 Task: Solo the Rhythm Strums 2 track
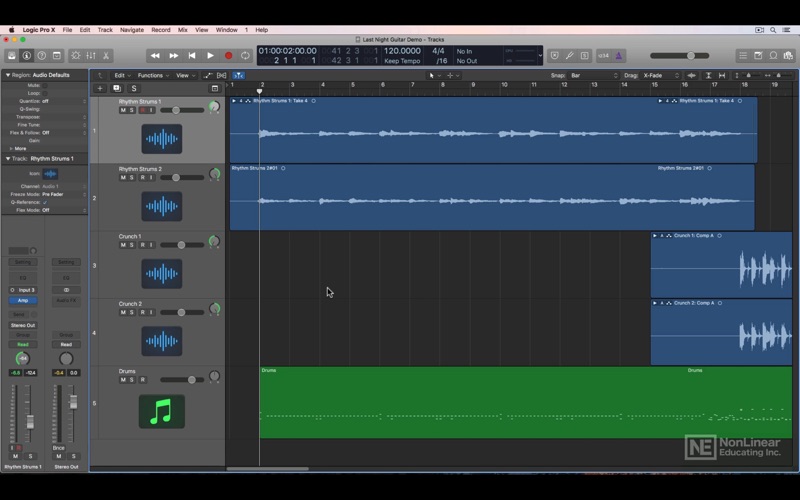coord(131,178)
